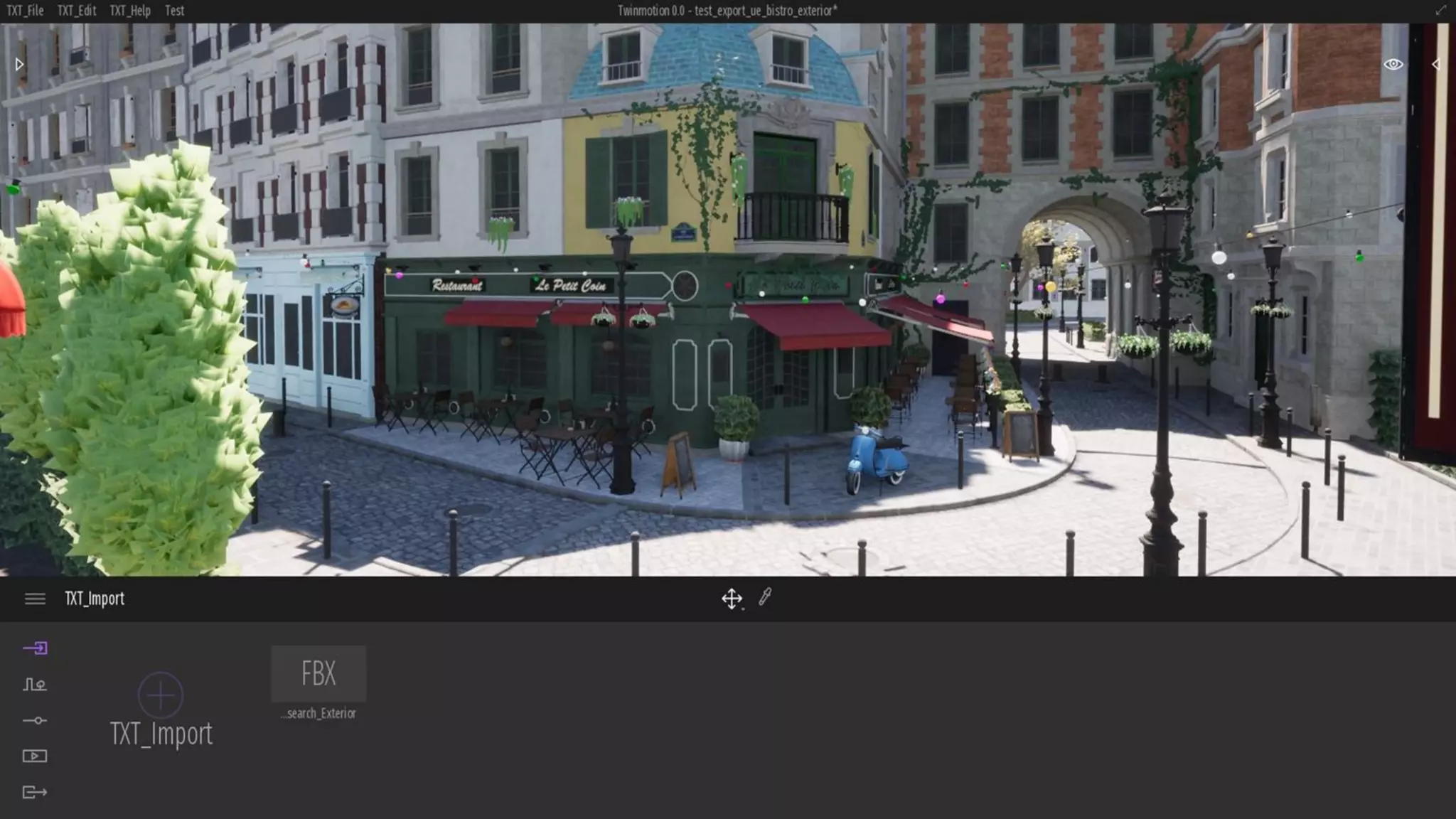Open the TXT_Edit menu
1456x819 pixels.
coord(77,11)
